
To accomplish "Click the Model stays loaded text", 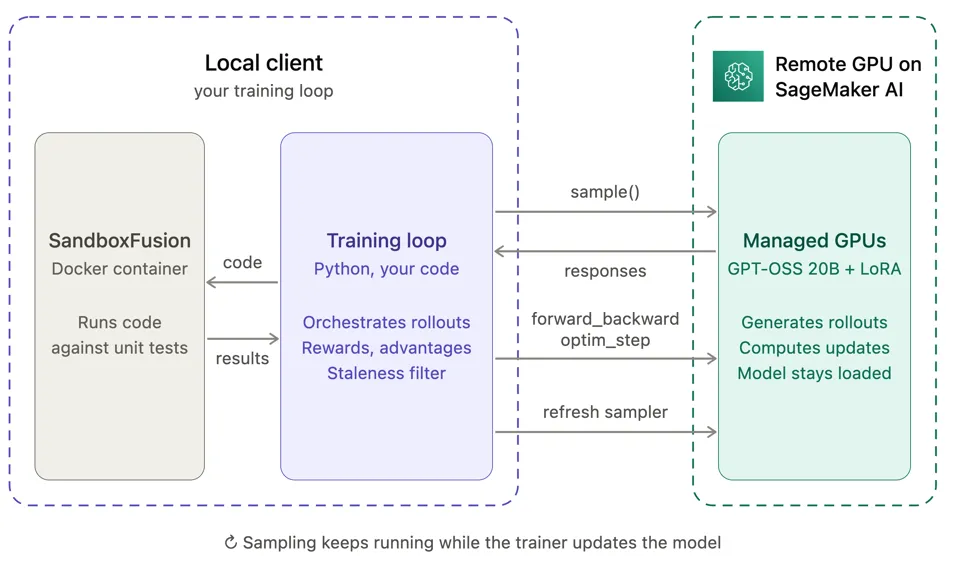I will 814,373.
